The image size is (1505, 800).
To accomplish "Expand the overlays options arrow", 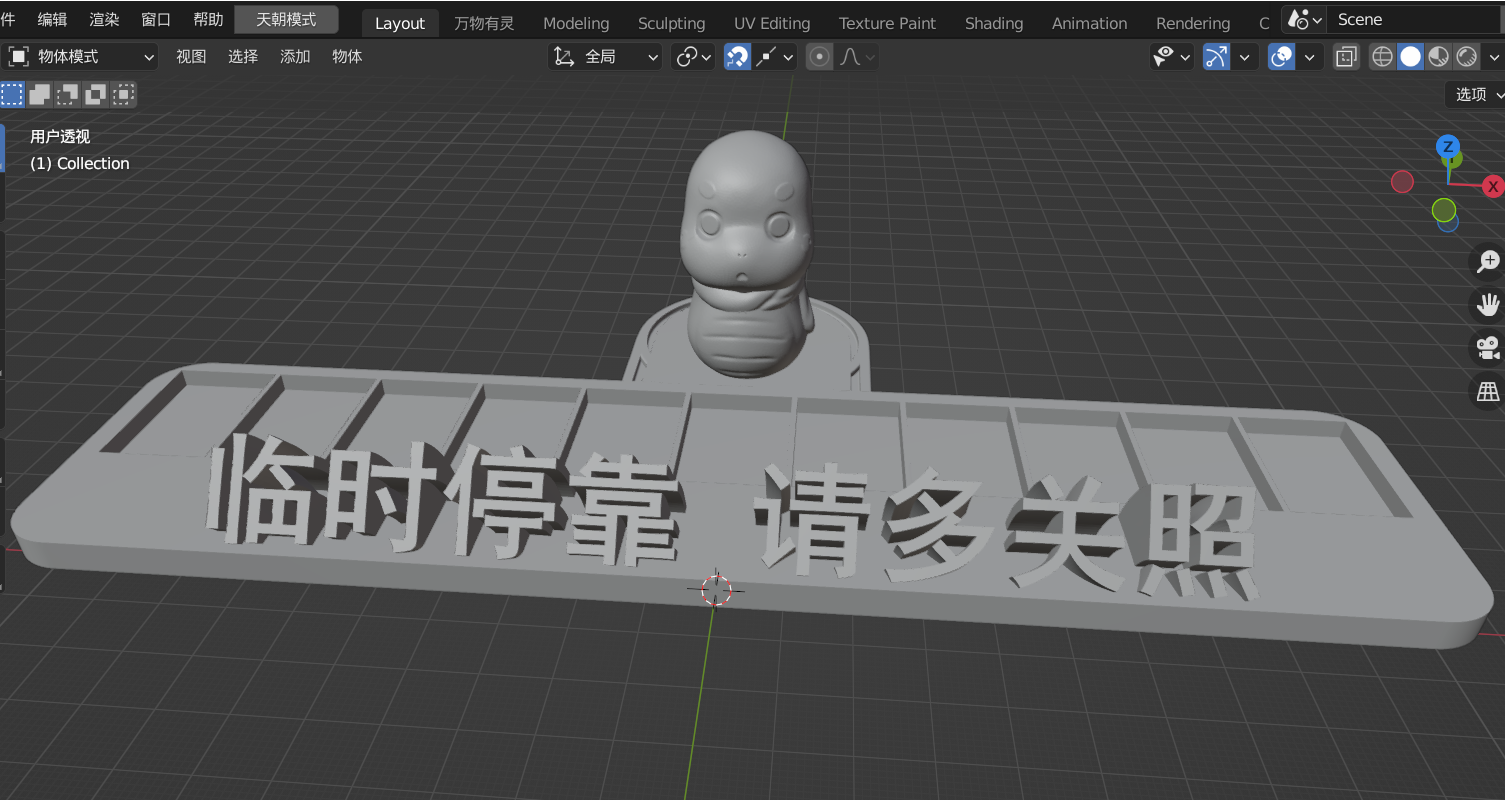I will coord(1310,57).
